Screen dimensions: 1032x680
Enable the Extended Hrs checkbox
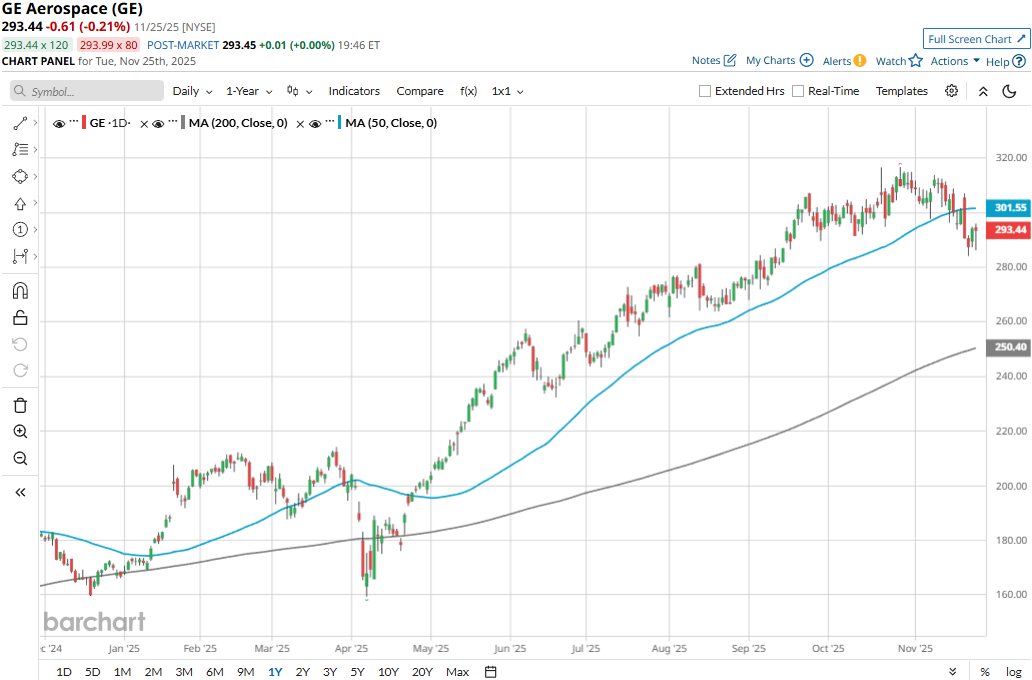click(705, 91)
